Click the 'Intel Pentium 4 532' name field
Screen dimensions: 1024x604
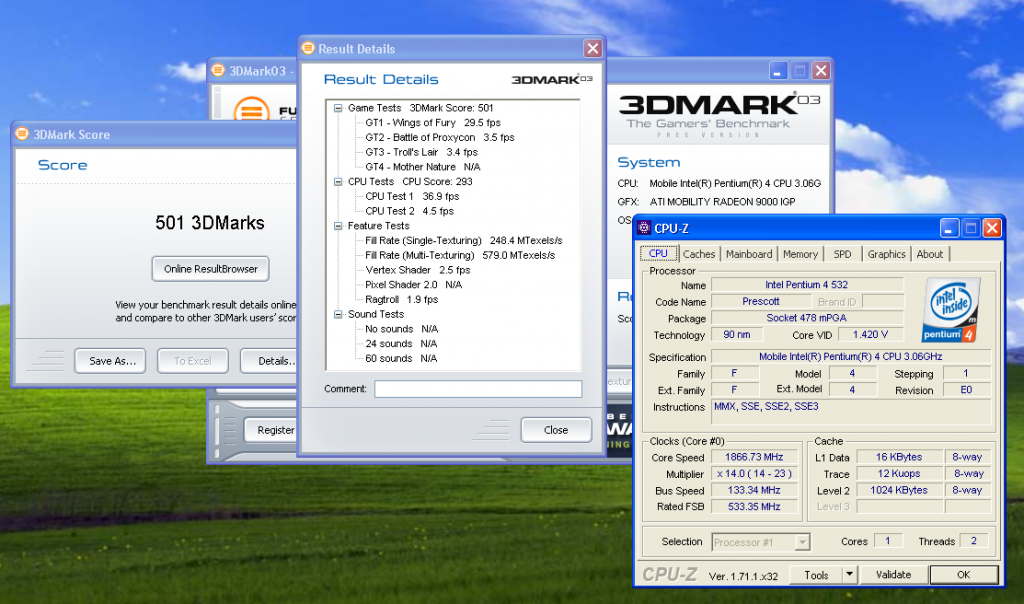(807, 285)
